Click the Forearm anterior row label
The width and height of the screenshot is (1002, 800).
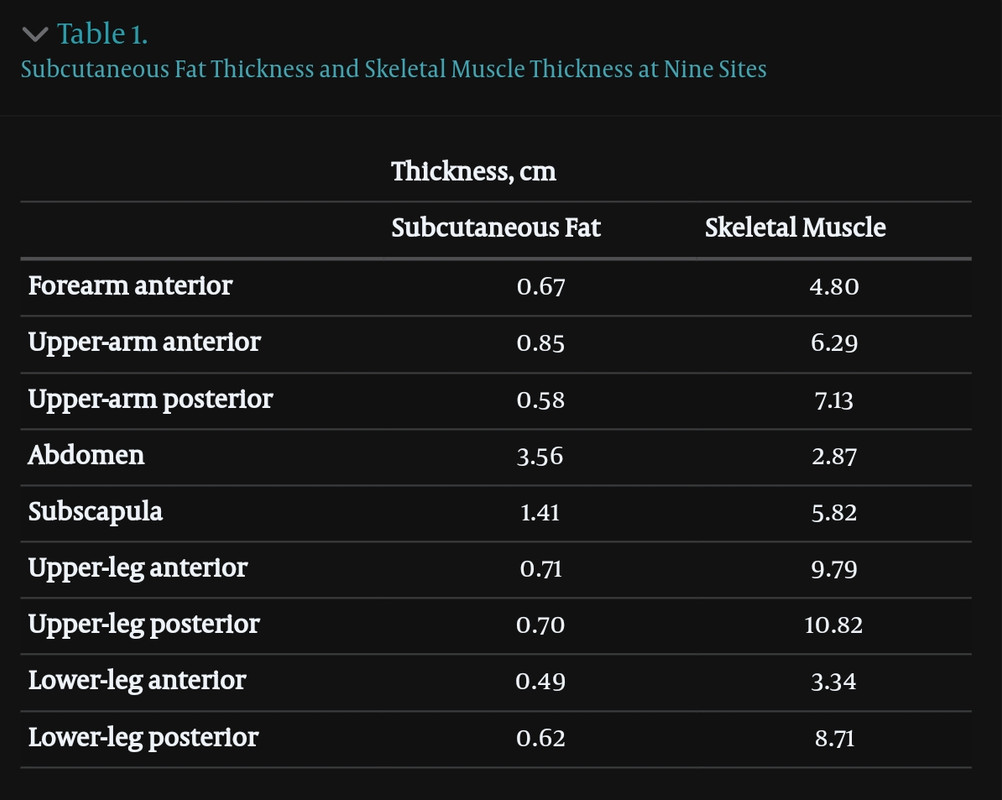click(x=130, y=286)
